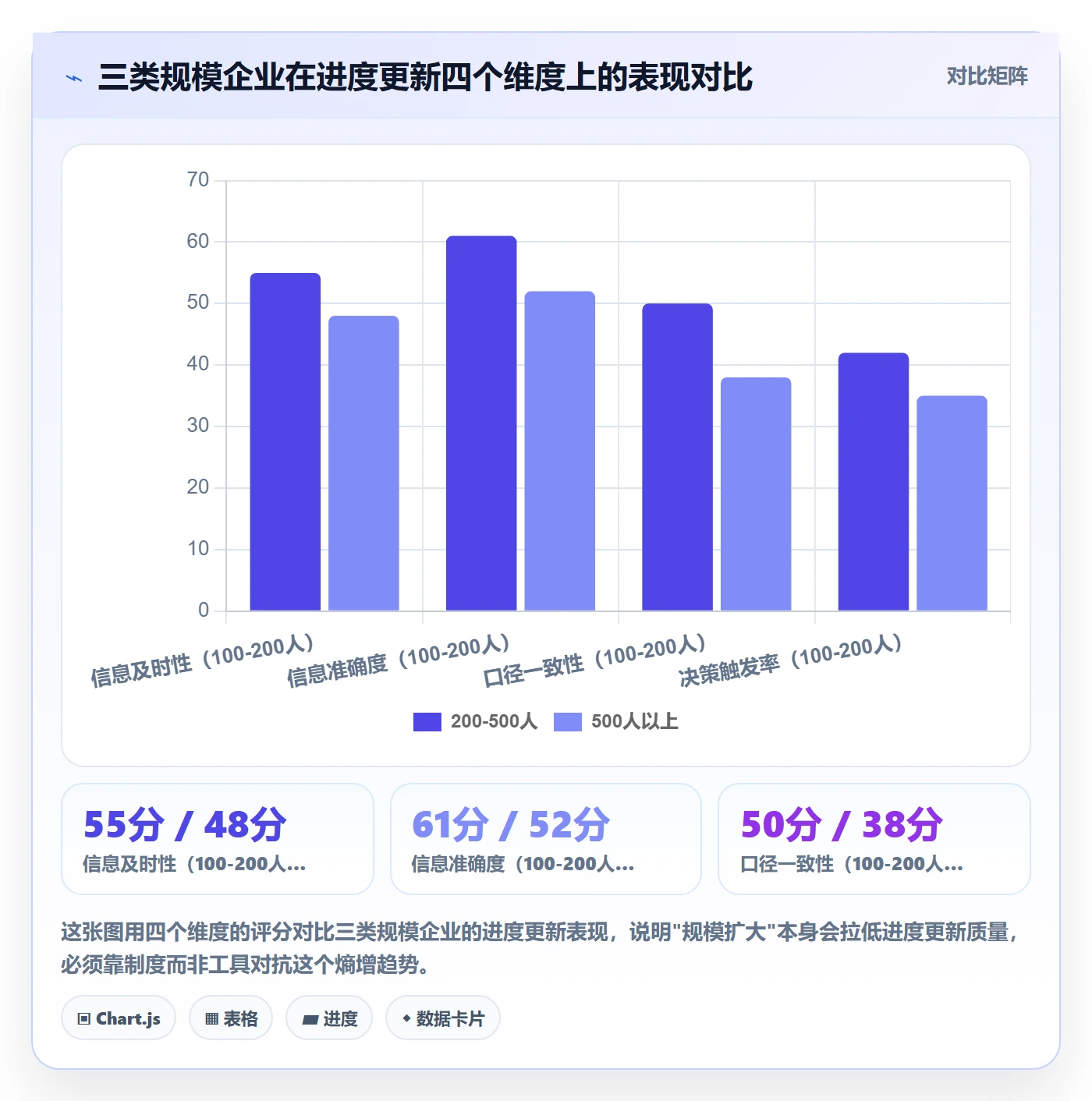Click the 200-500人 legend color swatch

pos(427,722)
